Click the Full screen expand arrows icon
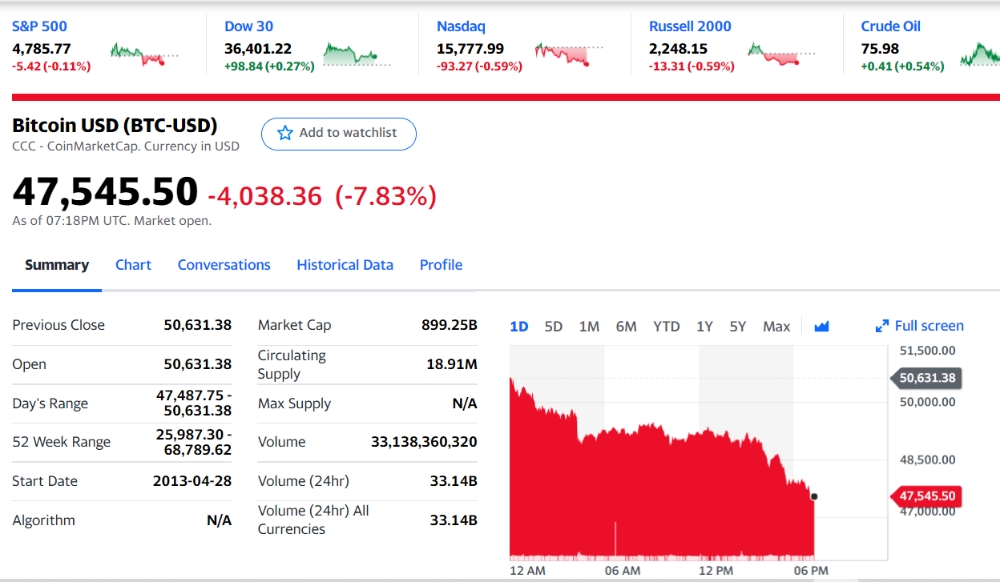The height and width of the screenshot is (582, 1000). tap(882, 326)
